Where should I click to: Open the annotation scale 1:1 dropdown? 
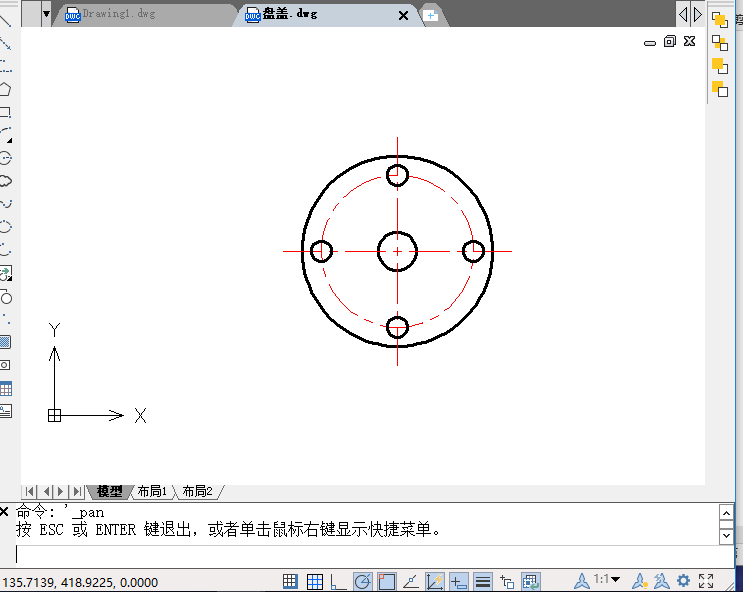(606, 580)
